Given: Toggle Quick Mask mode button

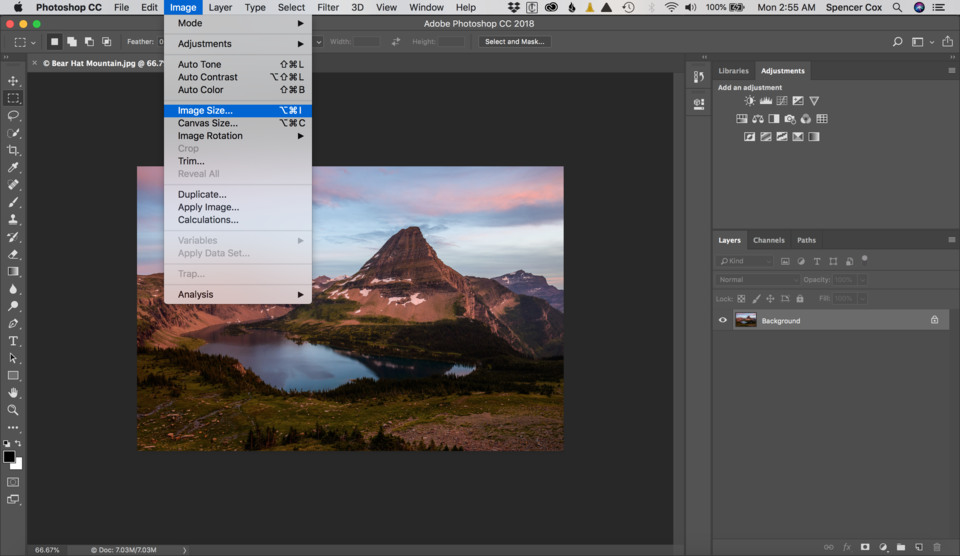Looking at the screenshot, I should pos(13,482).
